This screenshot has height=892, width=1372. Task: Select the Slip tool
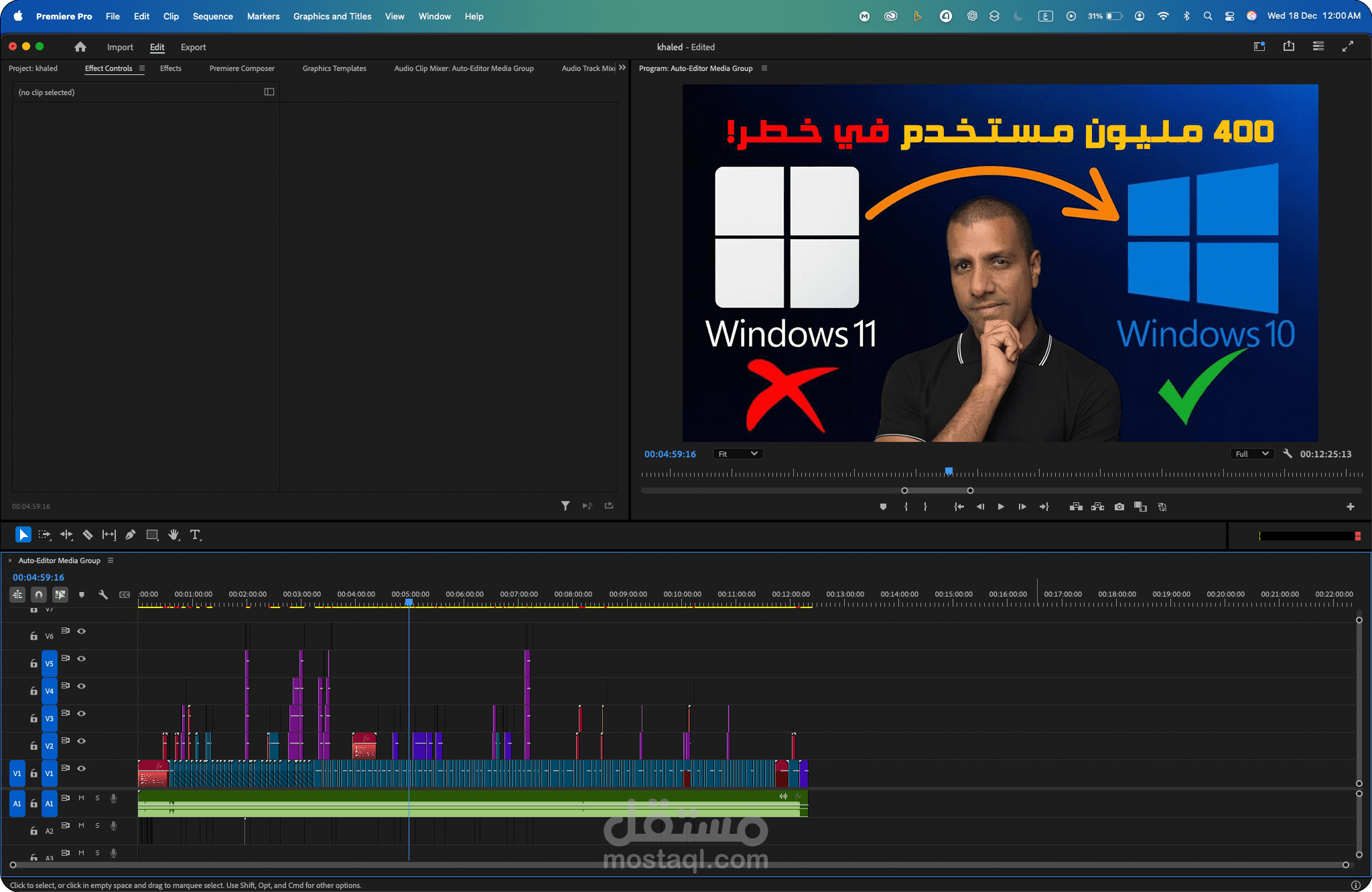[109, 534]
